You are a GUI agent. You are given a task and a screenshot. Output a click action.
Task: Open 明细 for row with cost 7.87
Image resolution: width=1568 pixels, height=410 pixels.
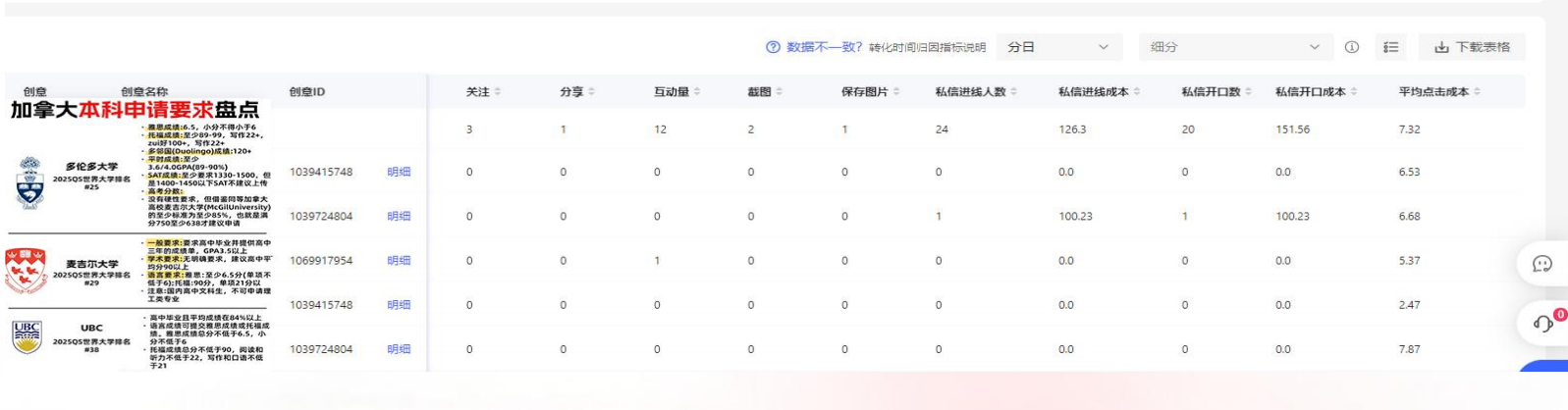(399, 348)
